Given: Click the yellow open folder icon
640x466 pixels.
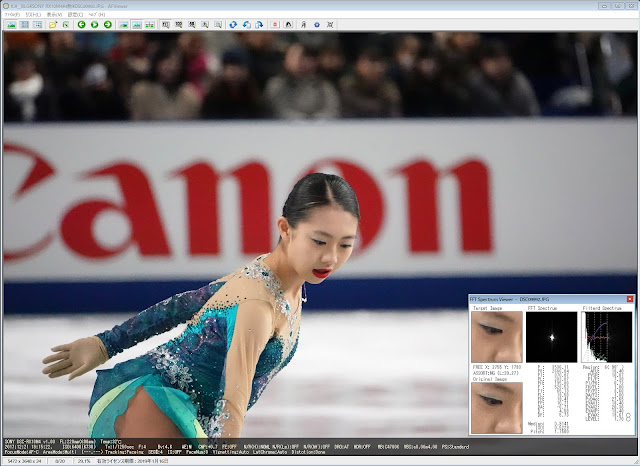Looking at the screenshot, I should point(53,25).
